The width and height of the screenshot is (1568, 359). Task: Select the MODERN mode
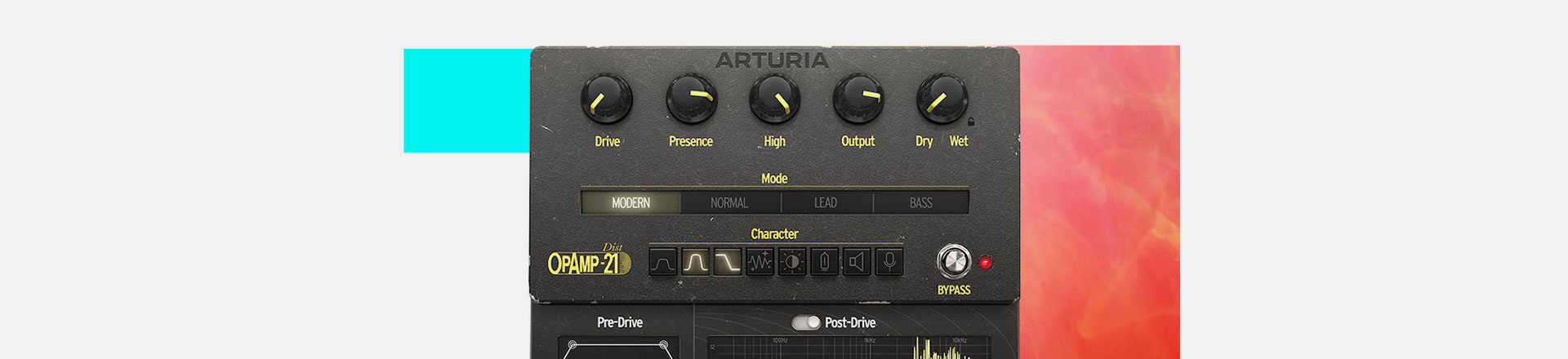(631, 202)
